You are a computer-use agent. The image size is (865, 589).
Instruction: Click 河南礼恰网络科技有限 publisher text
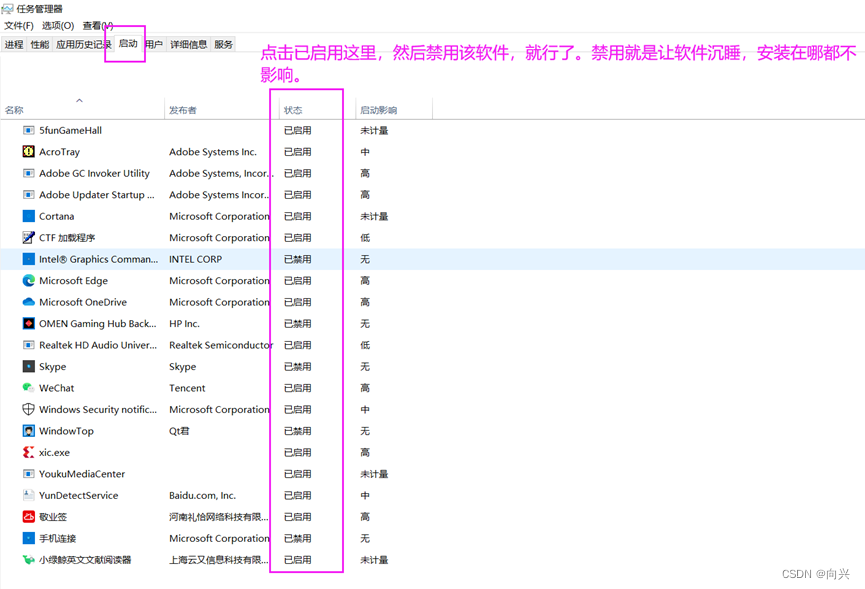(218, 517)
